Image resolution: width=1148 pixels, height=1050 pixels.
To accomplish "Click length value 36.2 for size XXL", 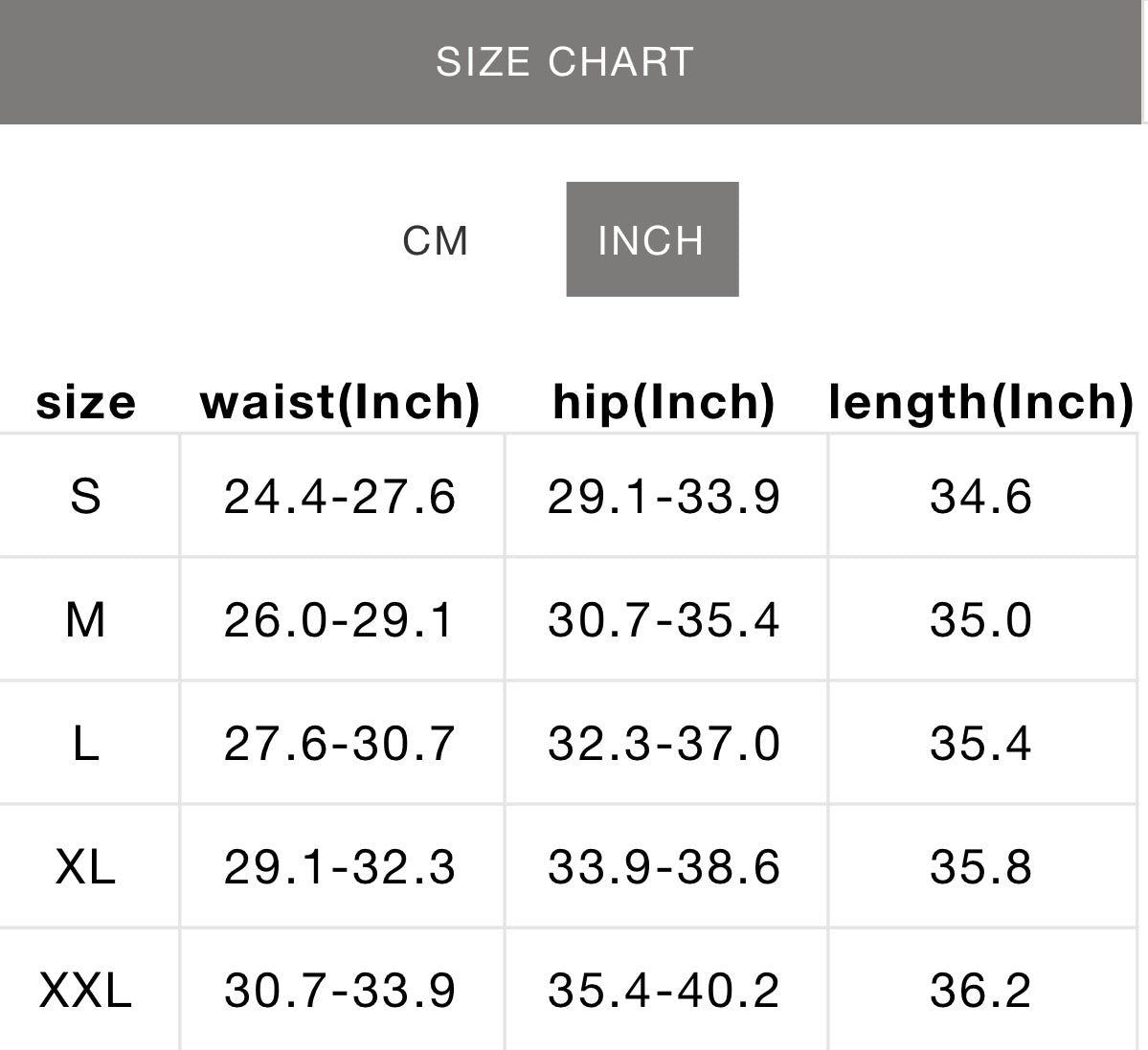I will click(x=981, y=991).
